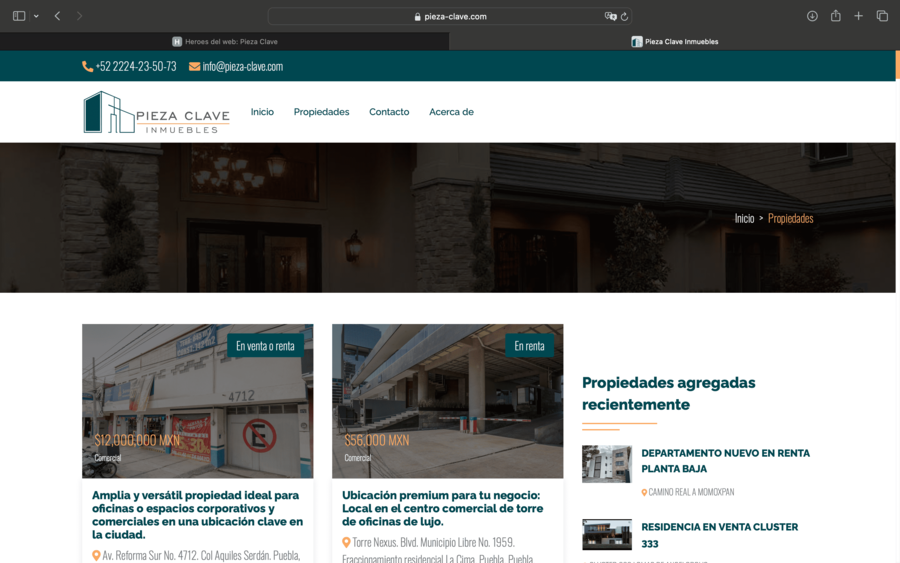Open Departamento Nuevo en Renta Planta Baja link
Viewport: 900px width, 563px height.
click(x=726, y=461)
